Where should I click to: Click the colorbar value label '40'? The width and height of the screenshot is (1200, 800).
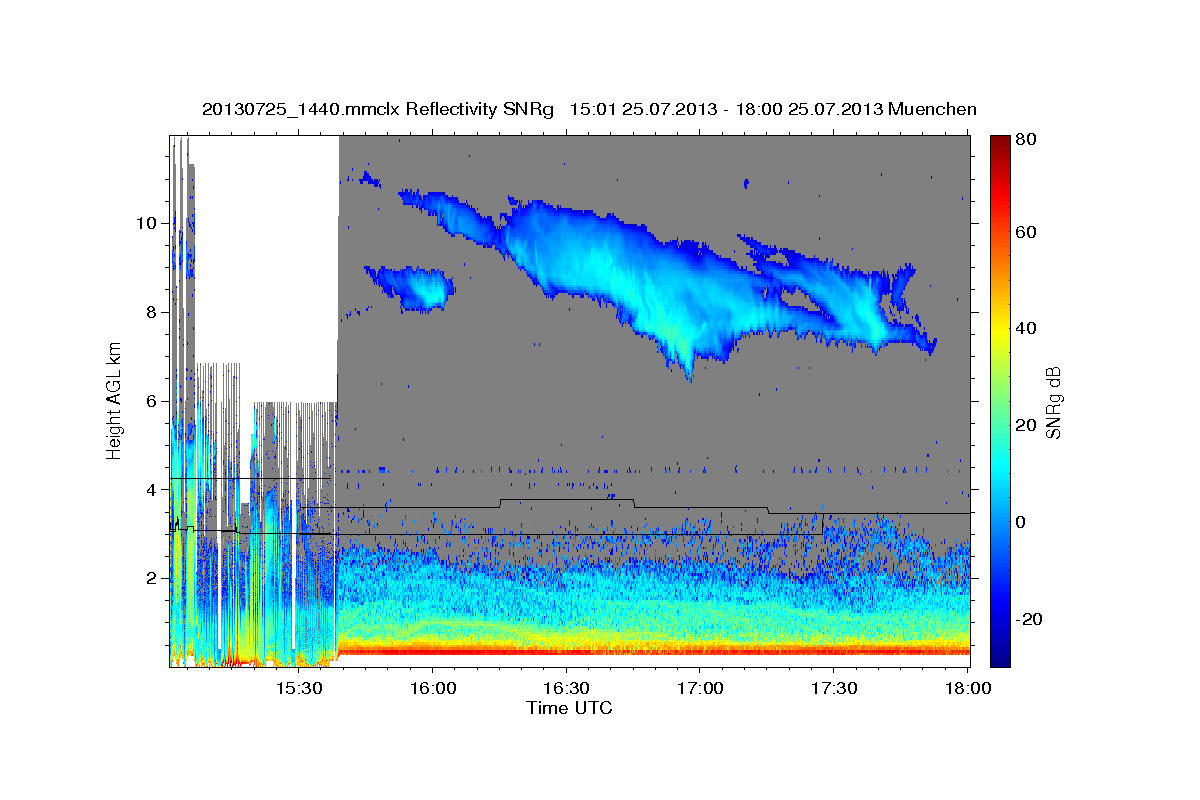coord(1025,328)
